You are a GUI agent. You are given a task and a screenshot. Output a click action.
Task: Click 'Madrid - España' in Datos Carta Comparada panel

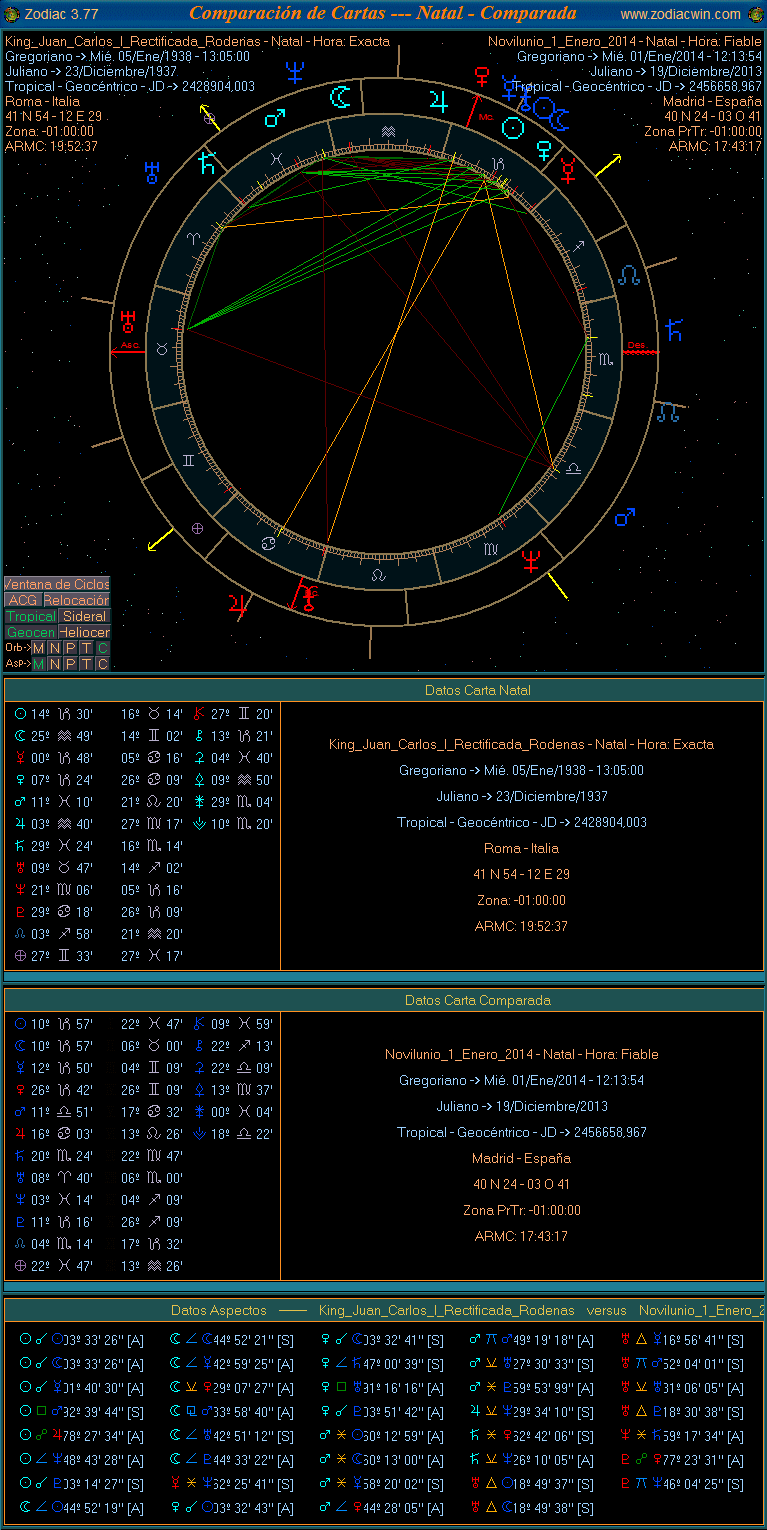click(x=521, y=1158)
